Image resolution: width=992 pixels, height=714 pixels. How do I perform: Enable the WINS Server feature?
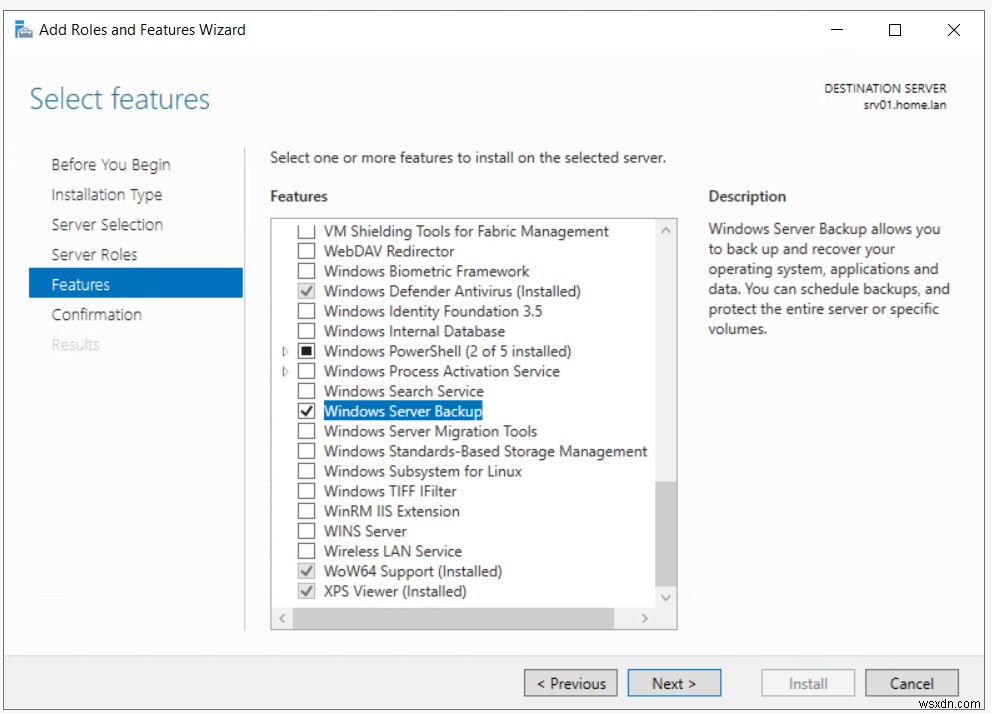click(x=307, y=531)
